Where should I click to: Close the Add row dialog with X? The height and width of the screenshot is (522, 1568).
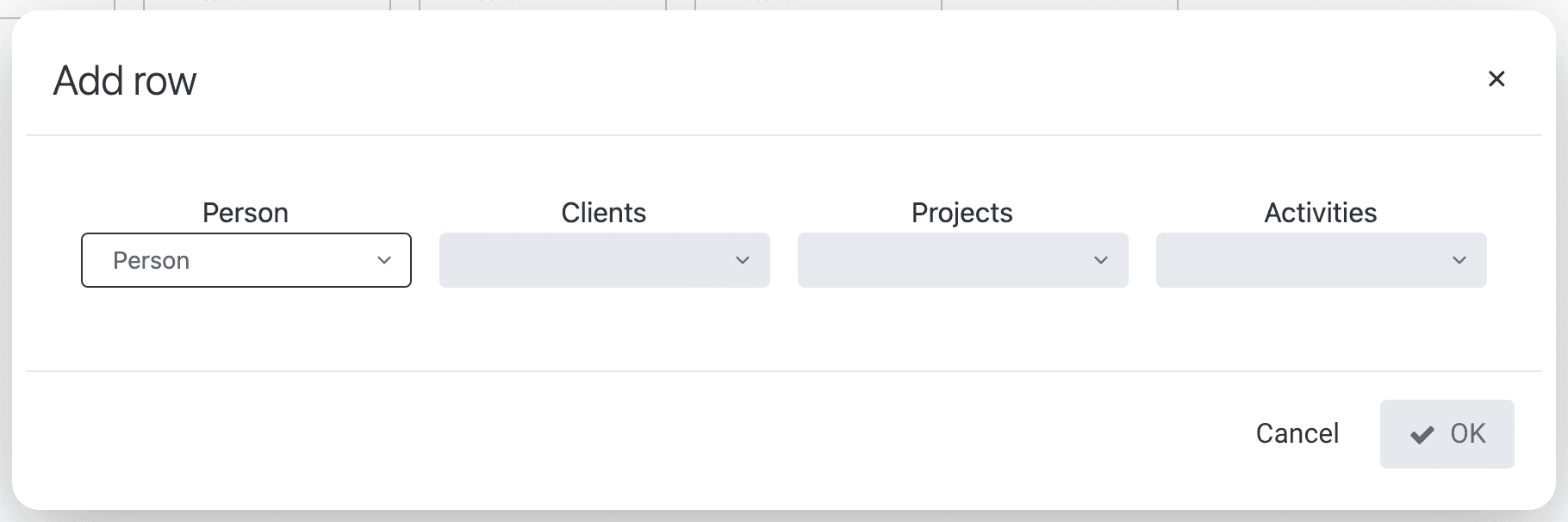pyautogui.click(x=1496, y=79)
